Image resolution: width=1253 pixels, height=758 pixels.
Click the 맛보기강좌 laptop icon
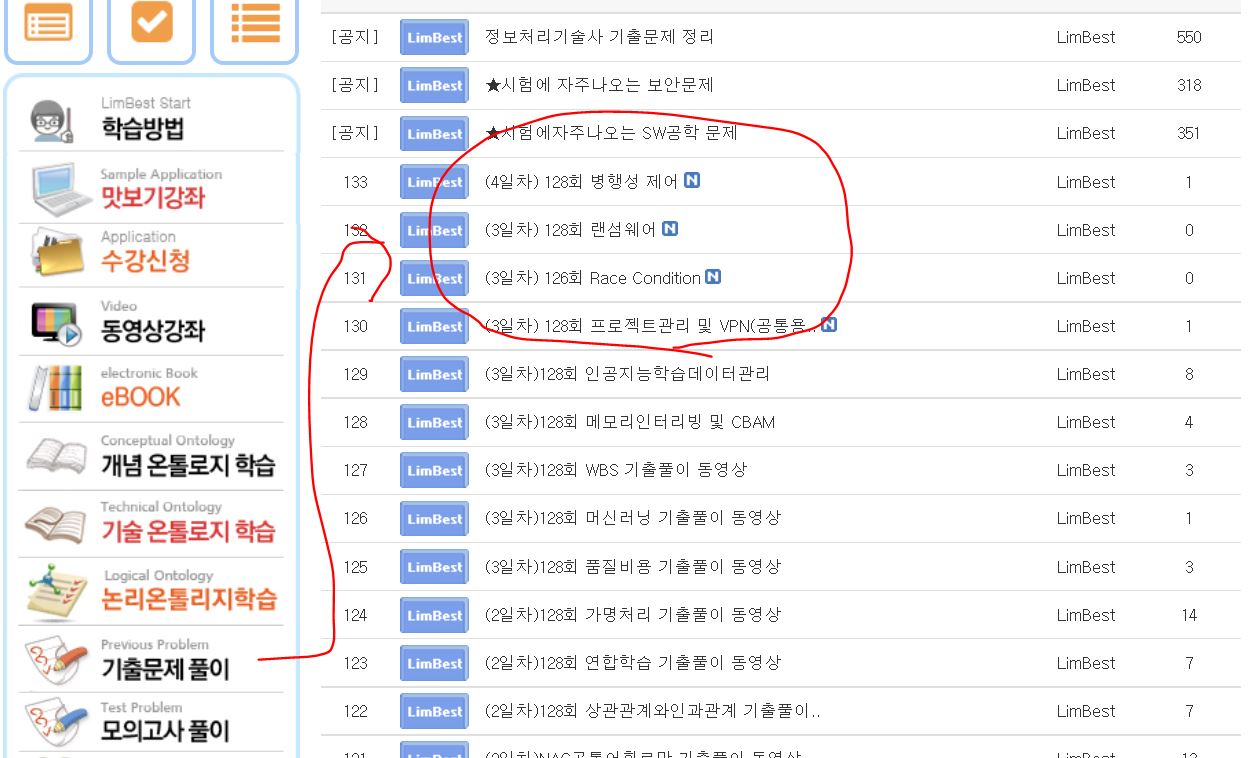(x=63, y=188)
